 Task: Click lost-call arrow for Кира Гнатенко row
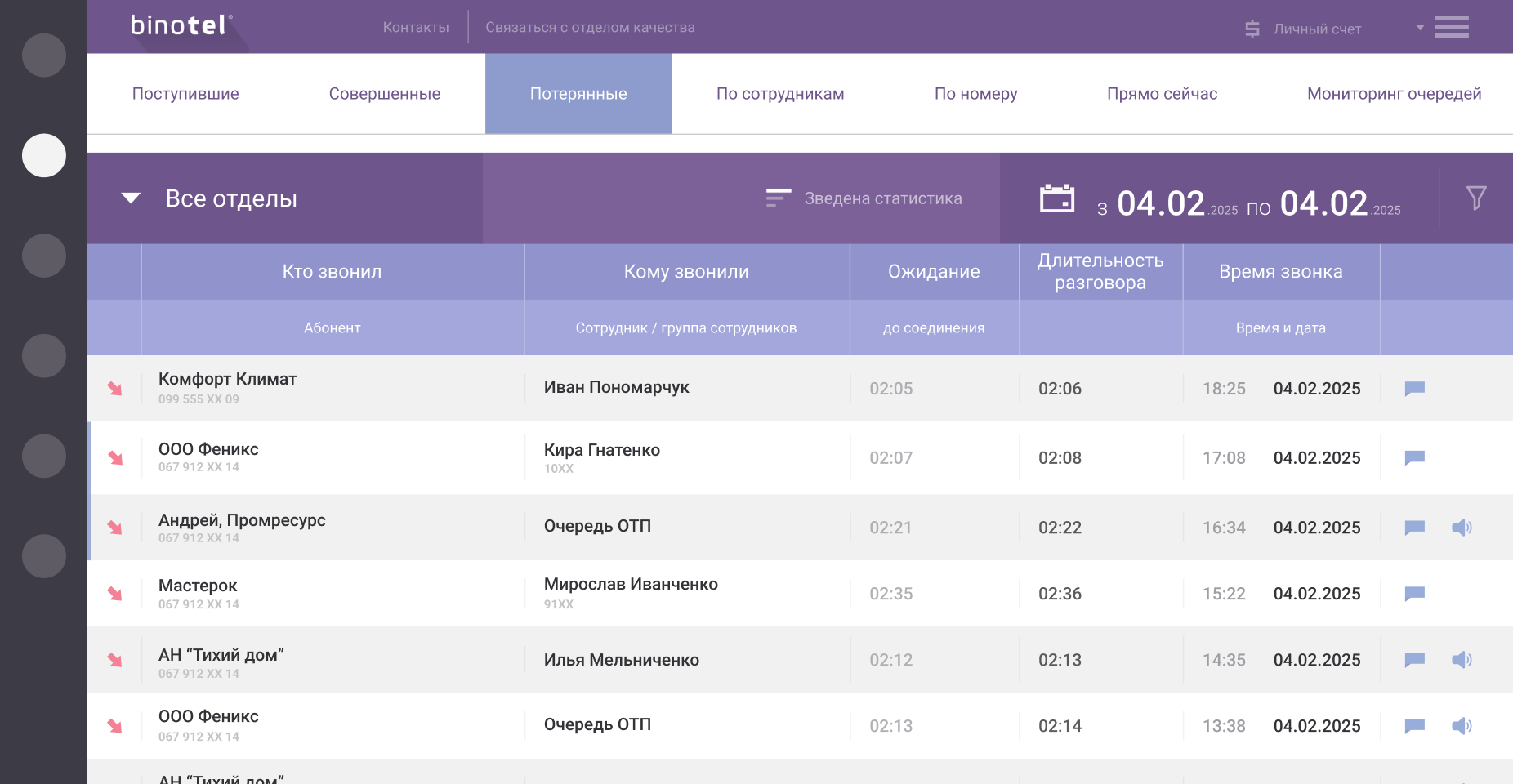(115, 458)
